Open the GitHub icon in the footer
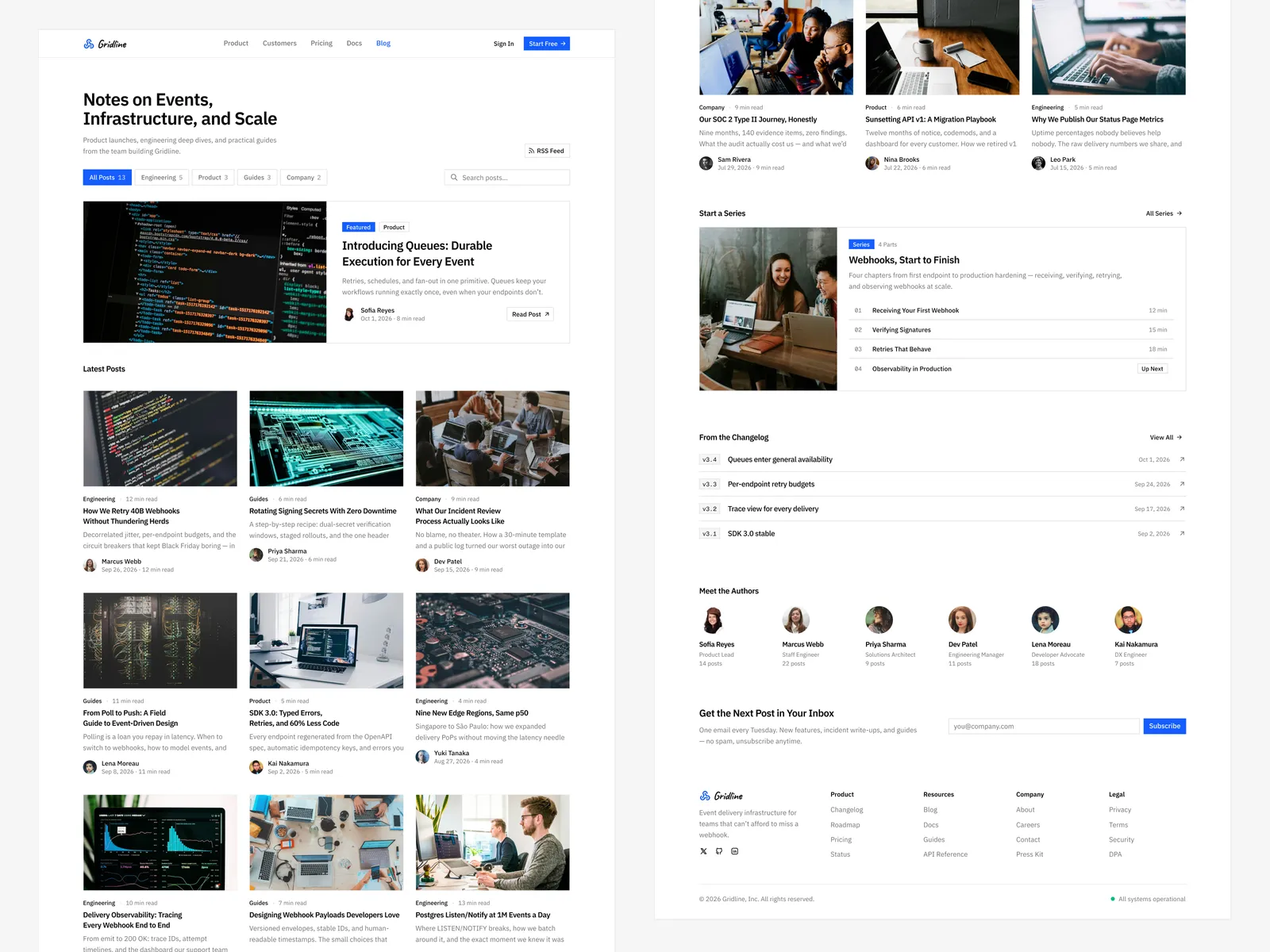Viewport: 1270px width, 952px height. [719, 851]
